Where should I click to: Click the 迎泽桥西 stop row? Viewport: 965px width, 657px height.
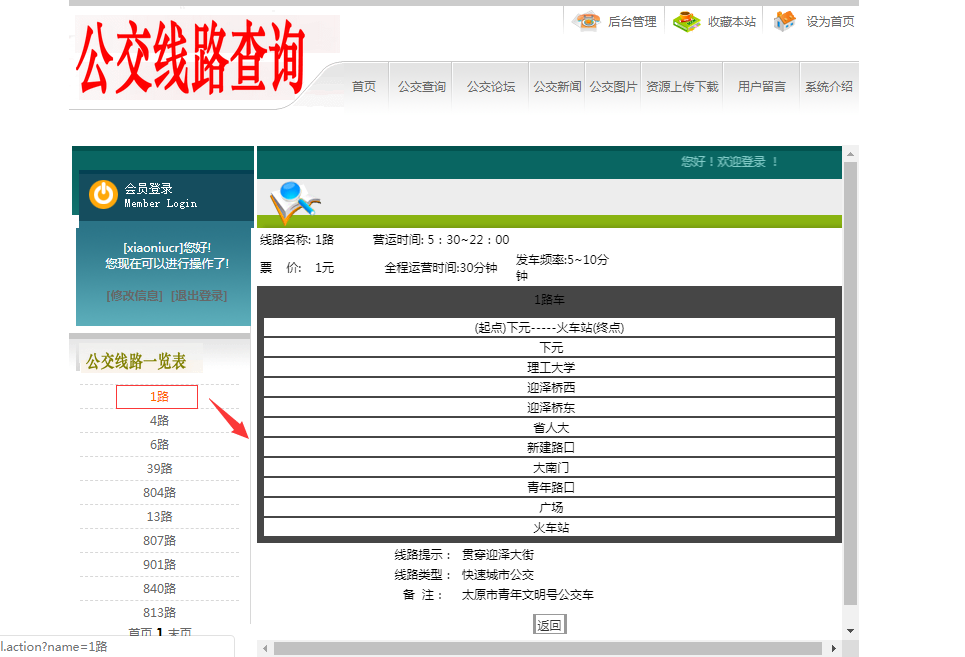pos(550,388)
